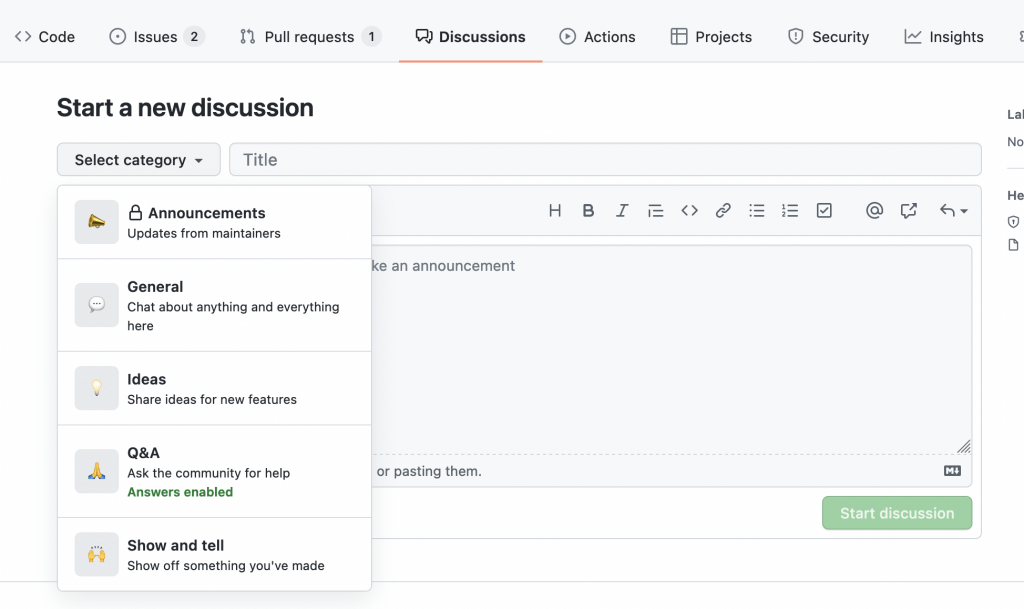
Task: Insert code formatting in the editor toolbar
Action: pos(690,210)
